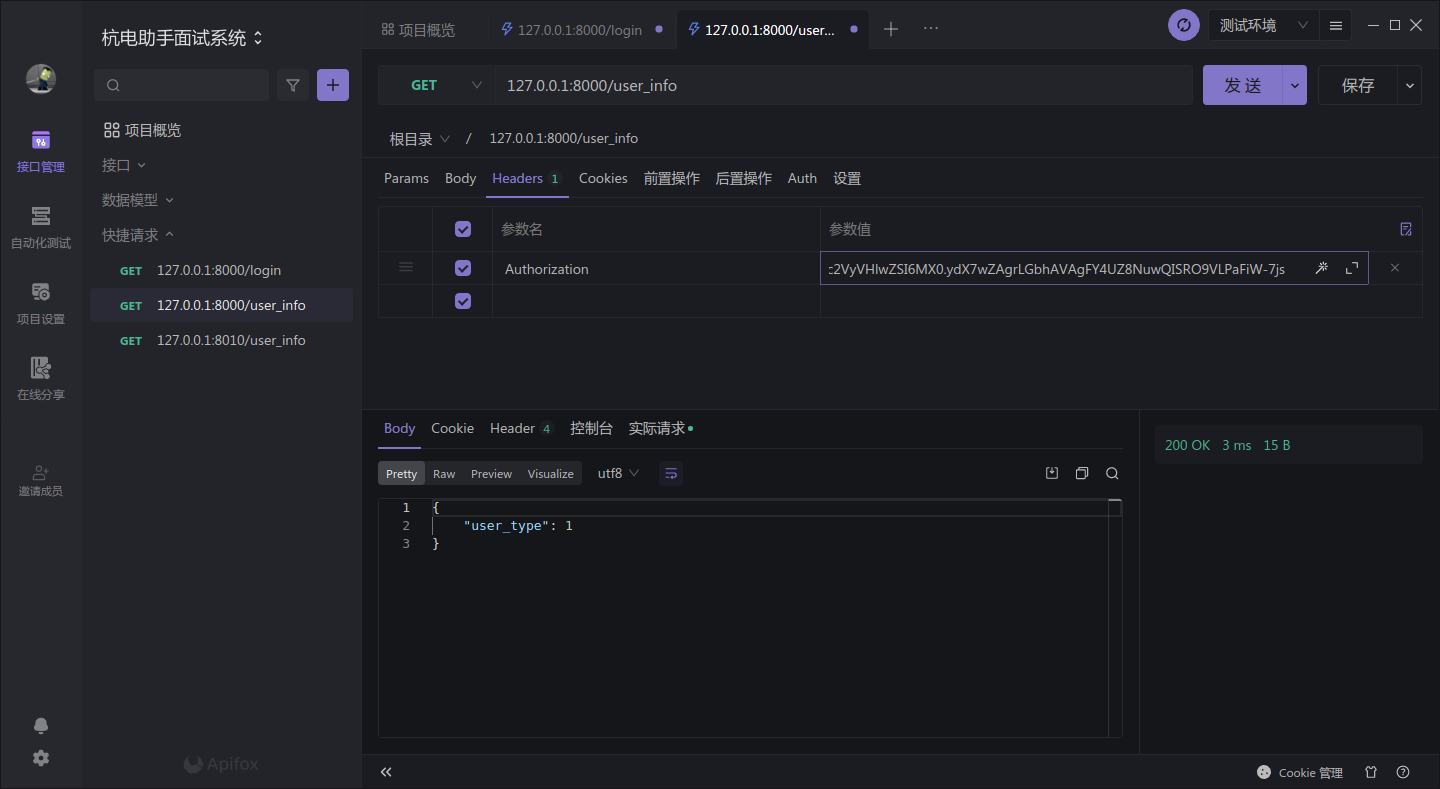
Task: Select Visualize response view
Action: click(x=550, y=473)
